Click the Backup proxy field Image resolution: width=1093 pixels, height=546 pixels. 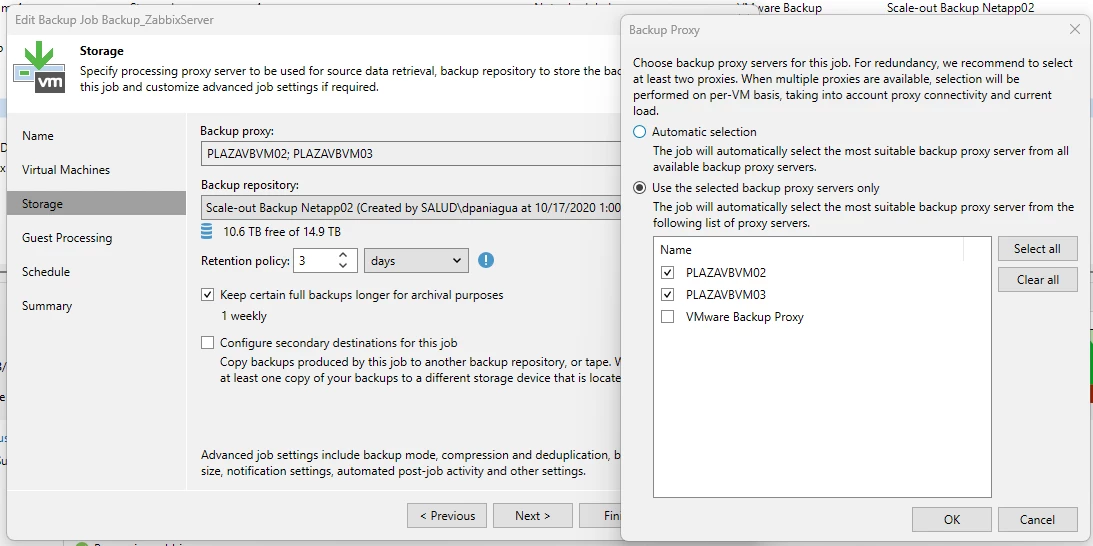411,153
